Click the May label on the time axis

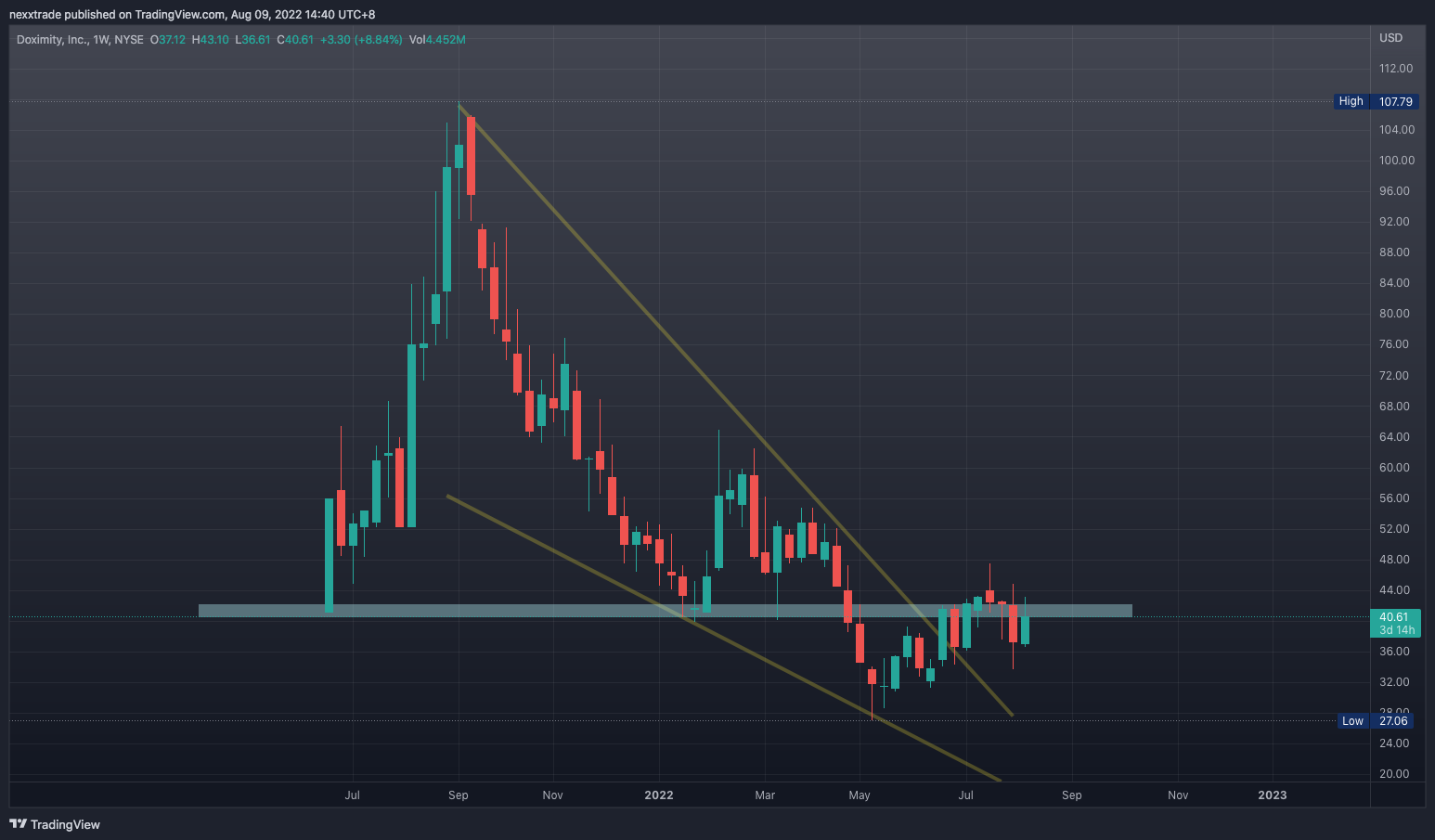click(x=860, y=795)
